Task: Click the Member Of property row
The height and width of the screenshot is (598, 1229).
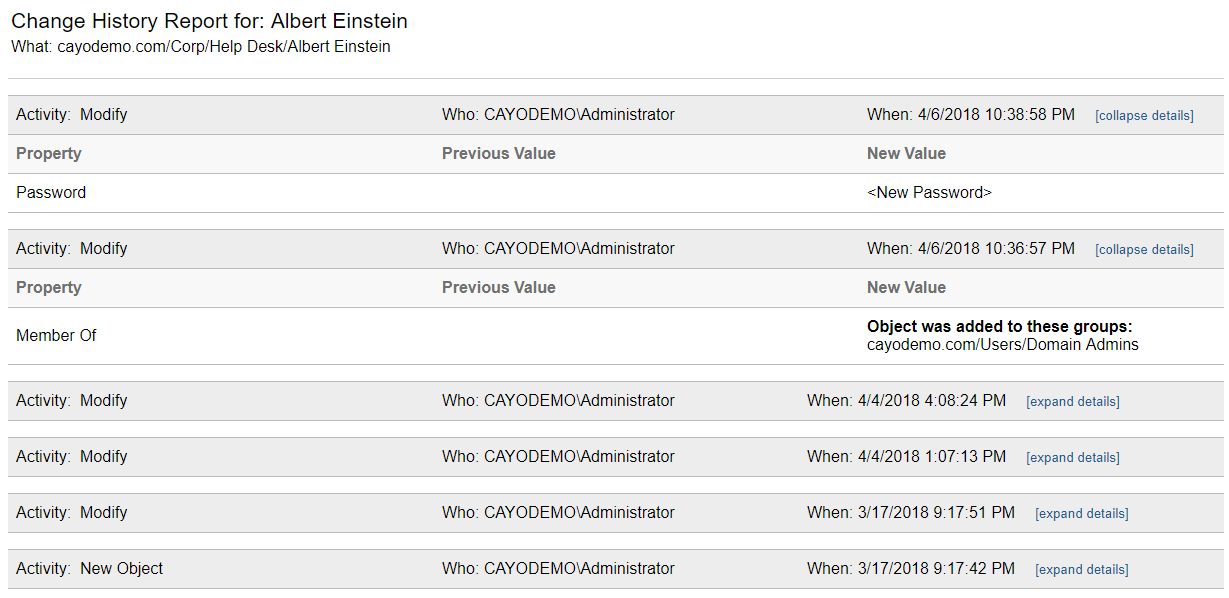Action: click(615, 336)
